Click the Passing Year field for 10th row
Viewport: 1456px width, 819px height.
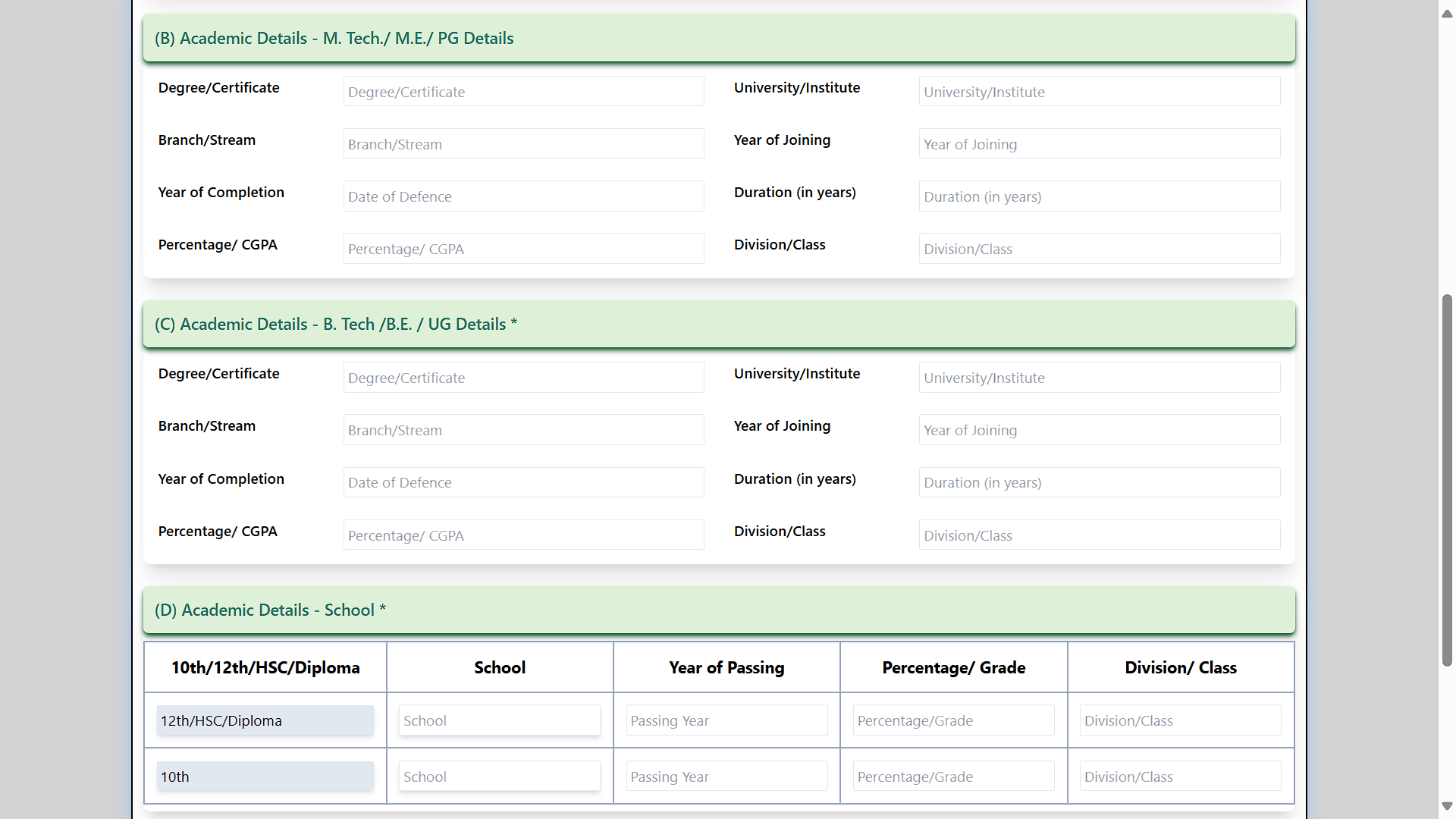726,776
